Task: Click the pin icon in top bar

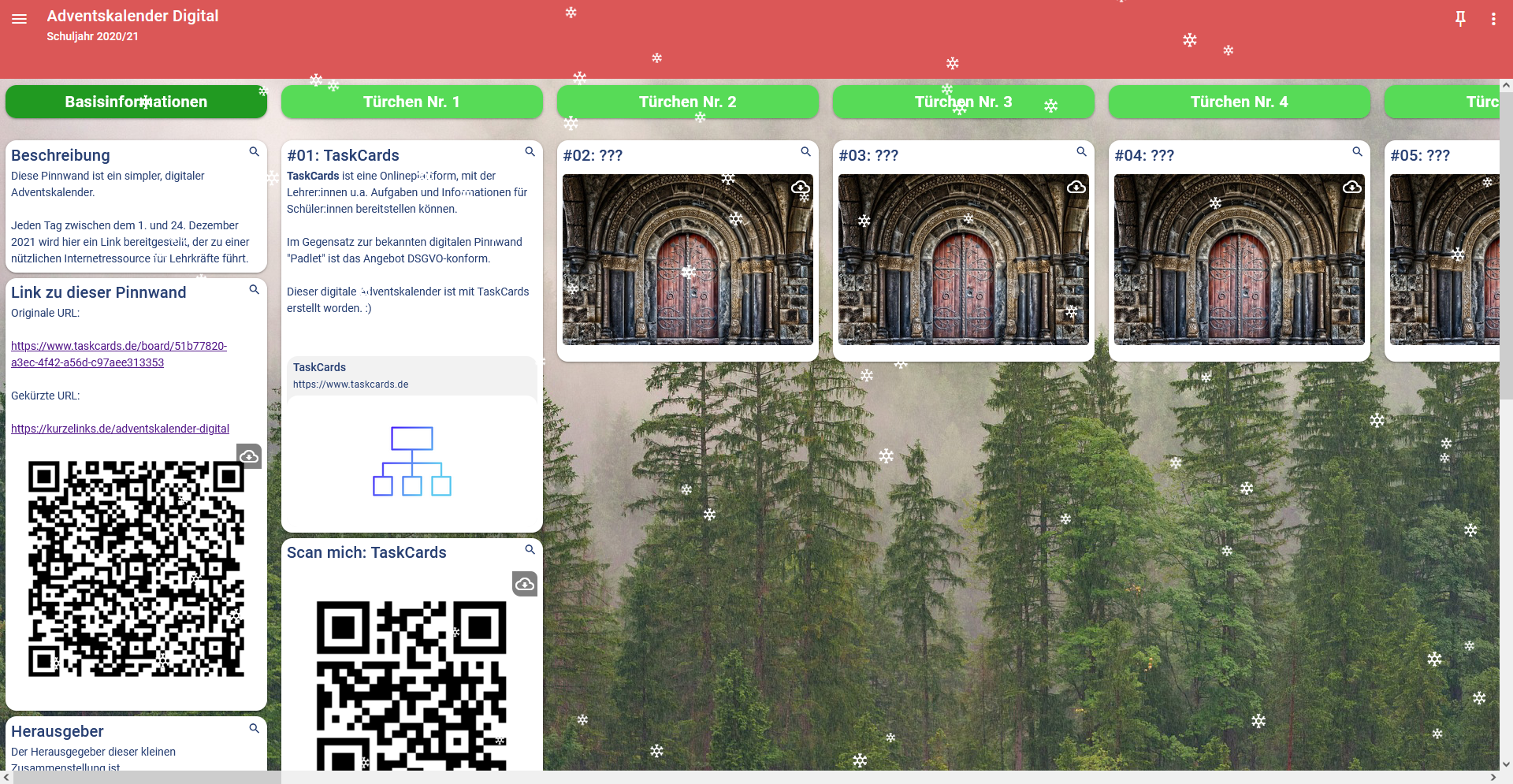Action: coord(1460,19)
